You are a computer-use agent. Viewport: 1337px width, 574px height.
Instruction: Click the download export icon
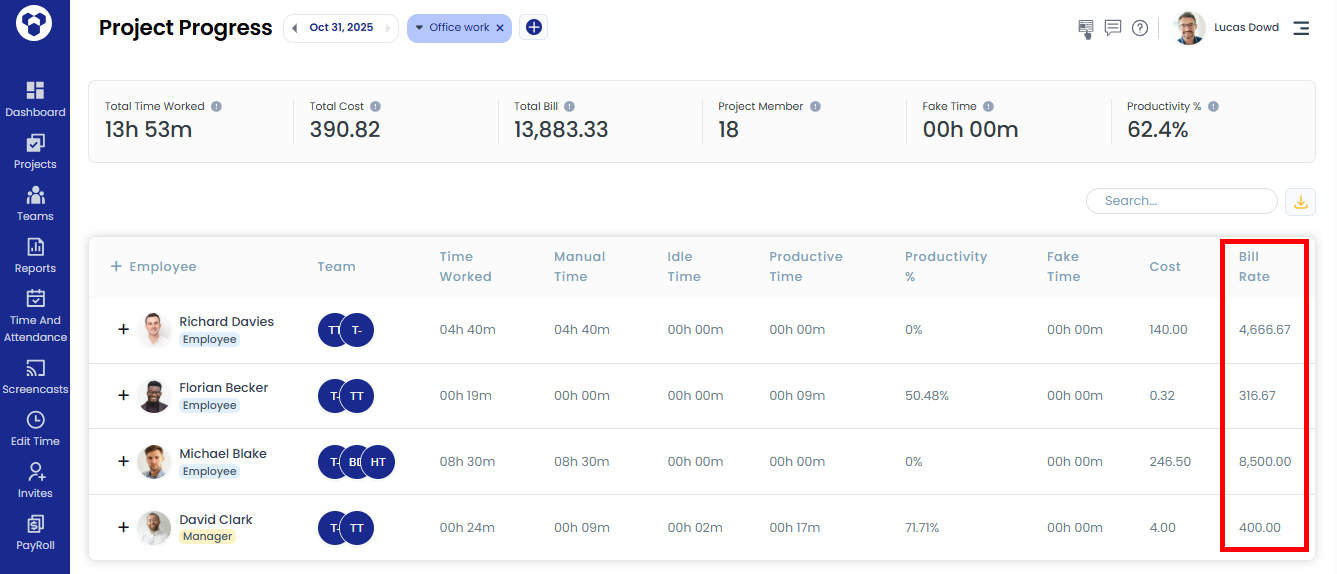click(x=1300, y=201)
